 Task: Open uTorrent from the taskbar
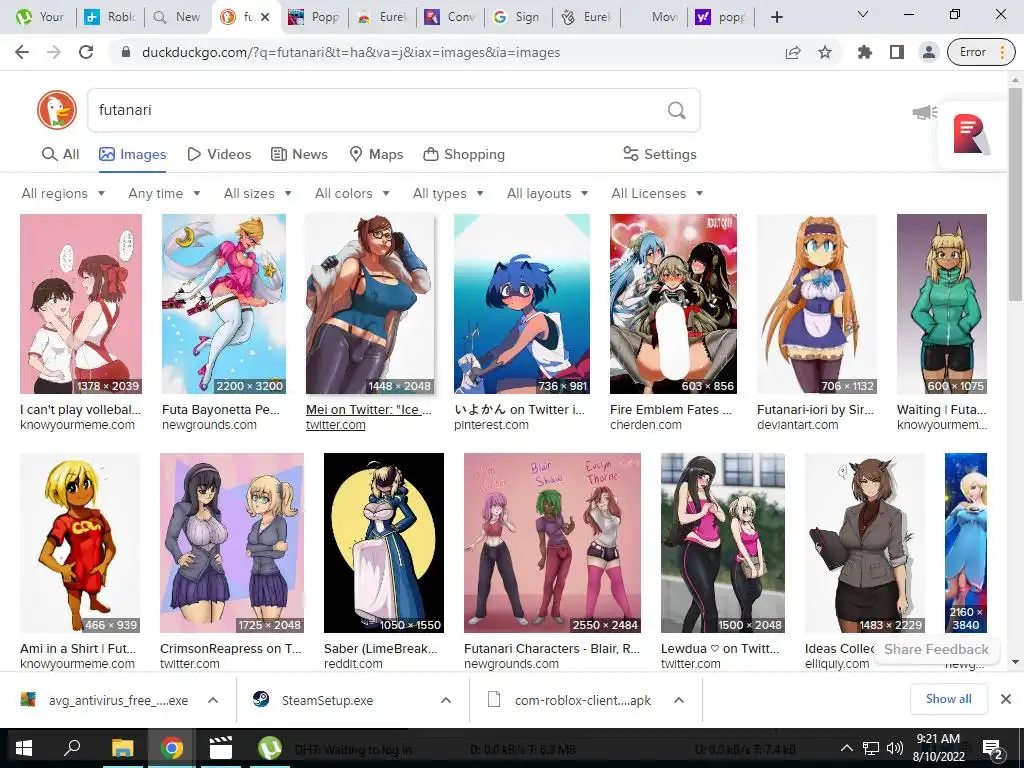tap(270, 748)
